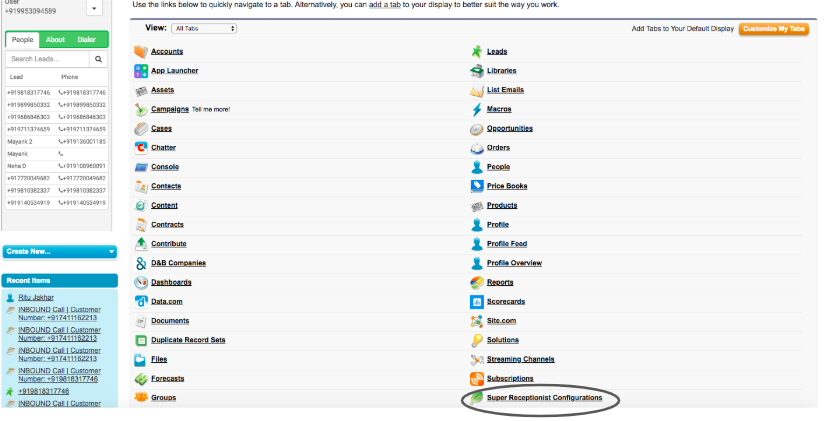Click the Macros lightning bolt icon

click(477, 109)
